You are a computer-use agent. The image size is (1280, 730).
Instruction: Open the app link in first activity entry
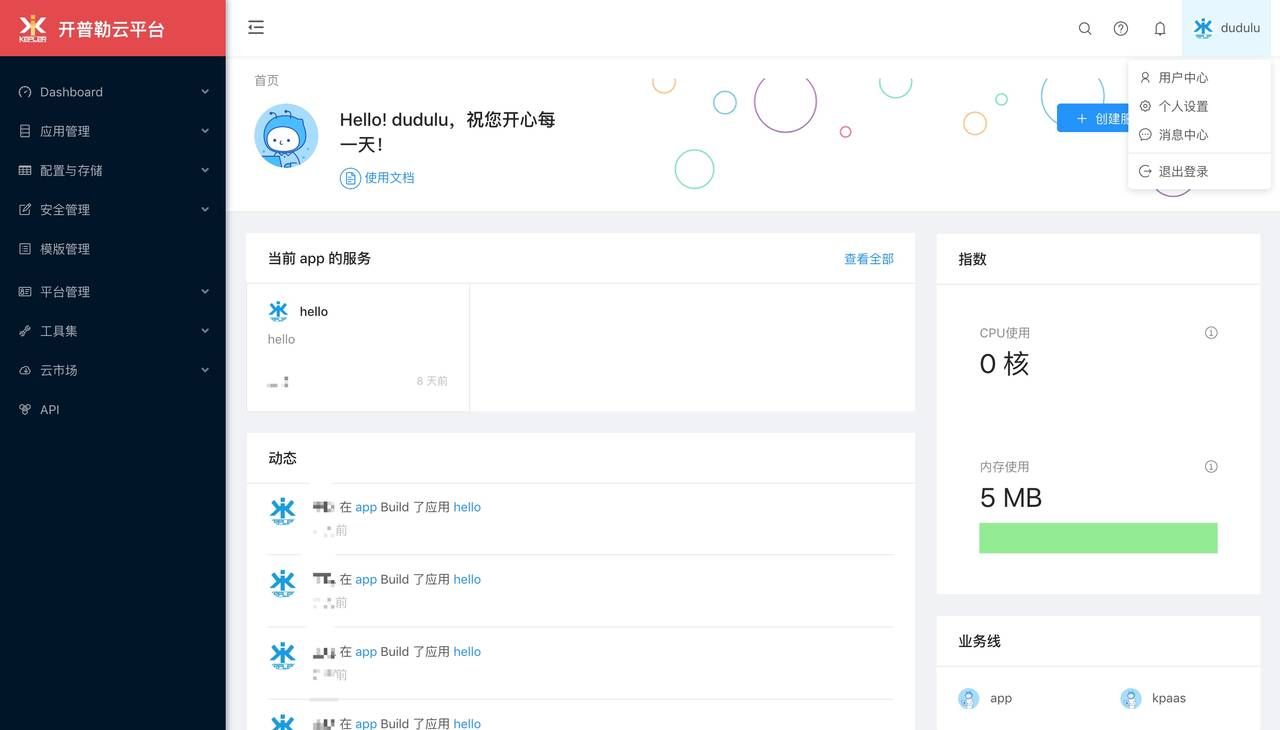pyautogui.click(x=366, y=507)
